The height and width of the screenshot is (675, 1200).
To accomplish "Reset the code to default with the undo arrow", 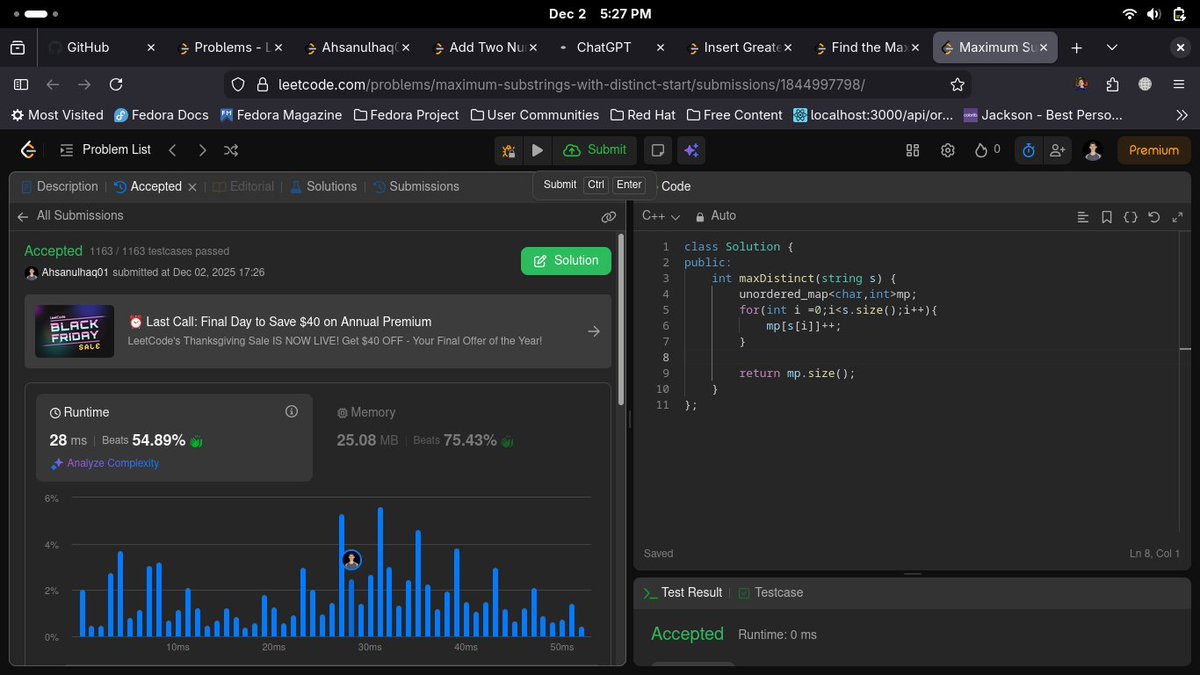I will [1154, 216].
